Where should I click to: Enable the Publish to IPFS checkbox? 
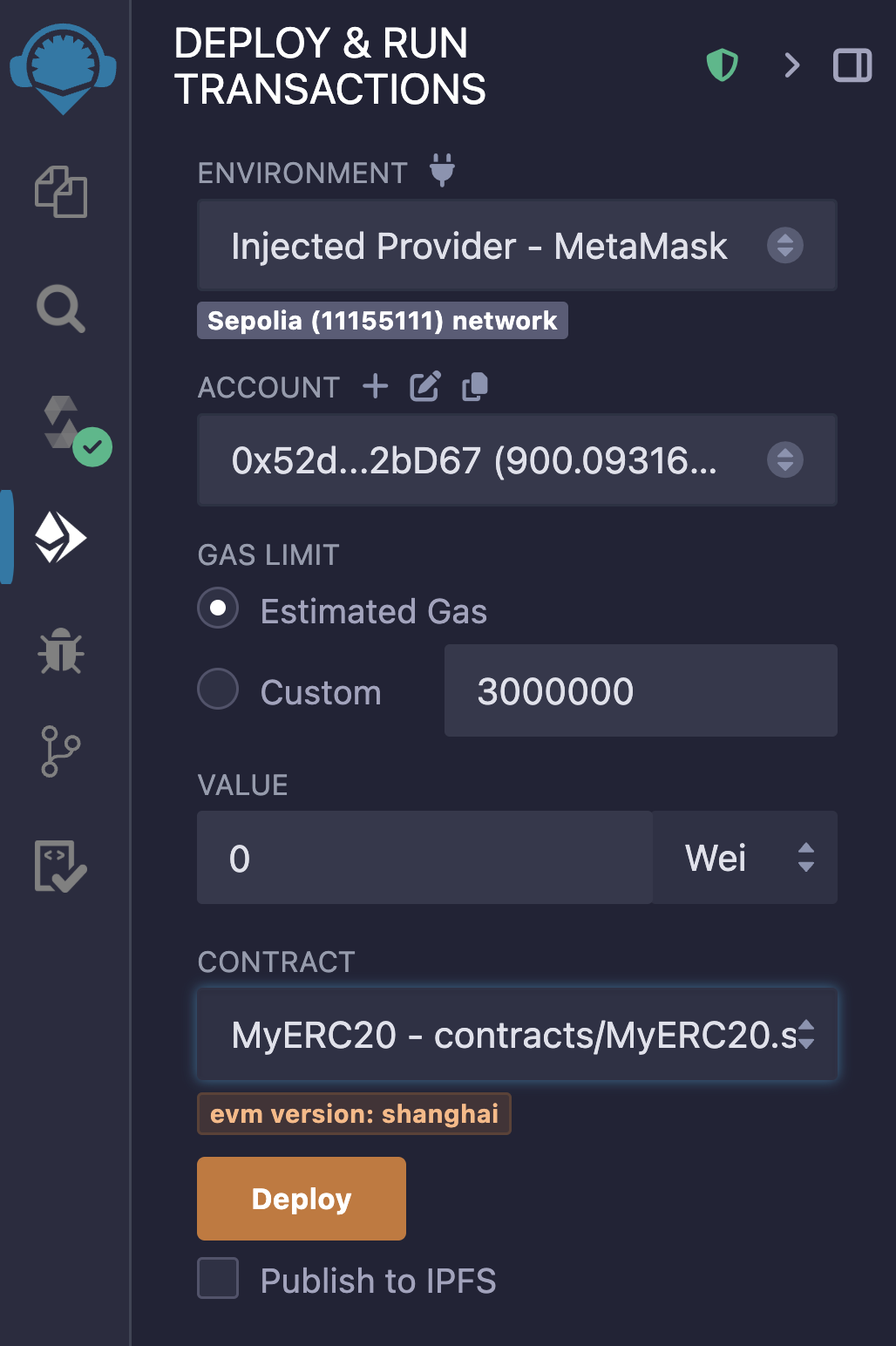pyautogui.click(x=218, y=1278)
